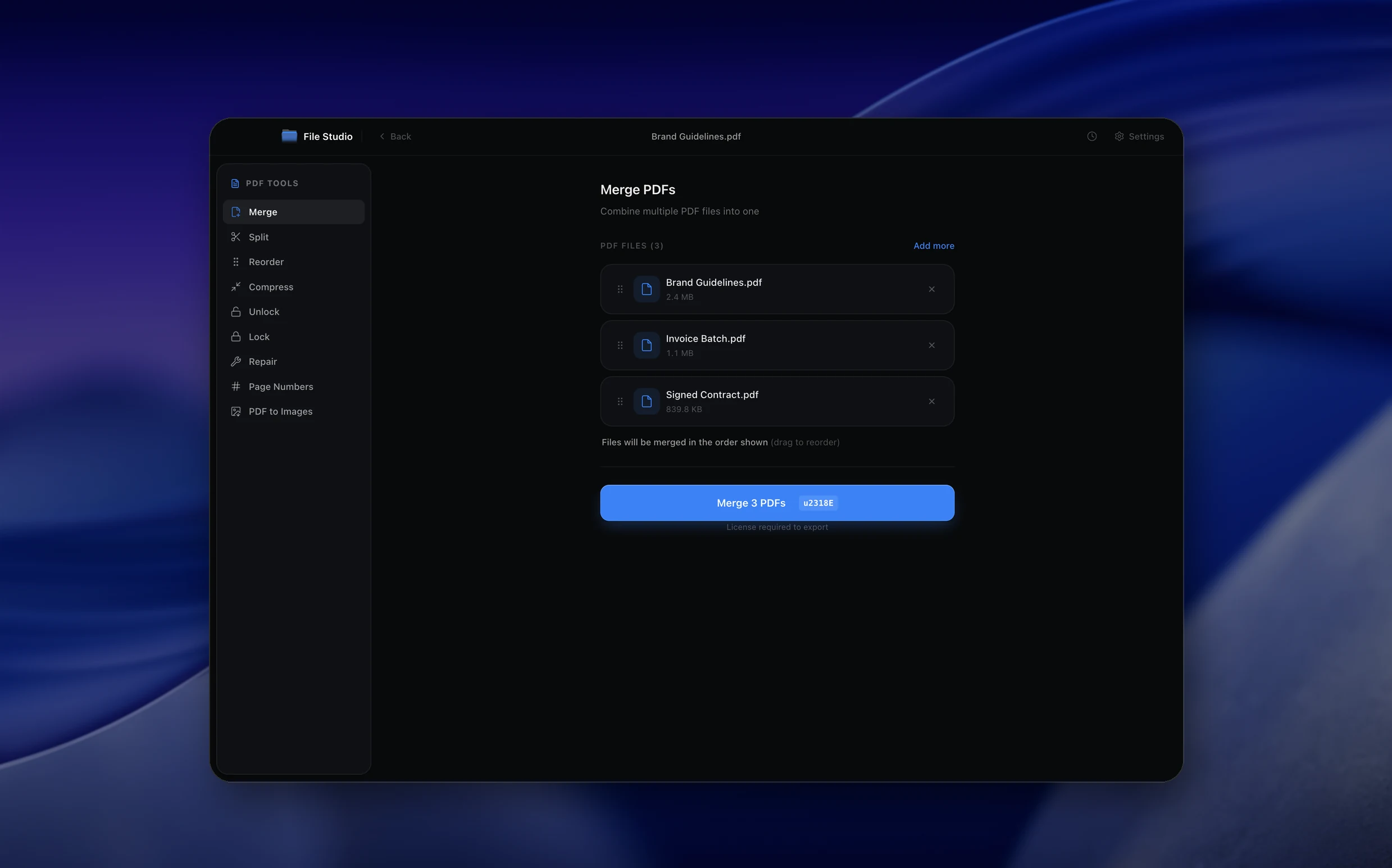Select the Merge tool in the sidebar
This screenshot has width=1392, height=868.
(293, 212)
